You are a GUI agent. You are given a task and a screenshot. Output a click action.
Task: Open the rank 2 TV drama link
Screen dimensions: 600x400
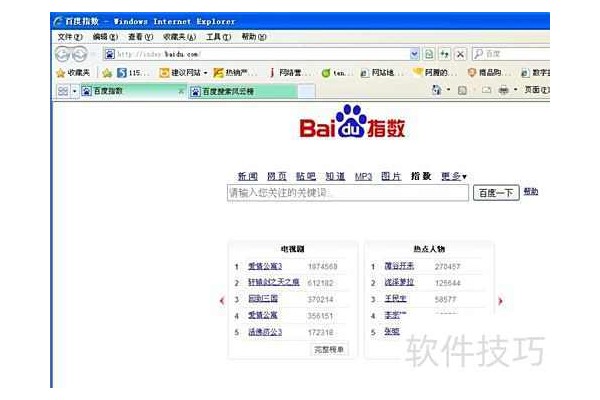(274, 282)
